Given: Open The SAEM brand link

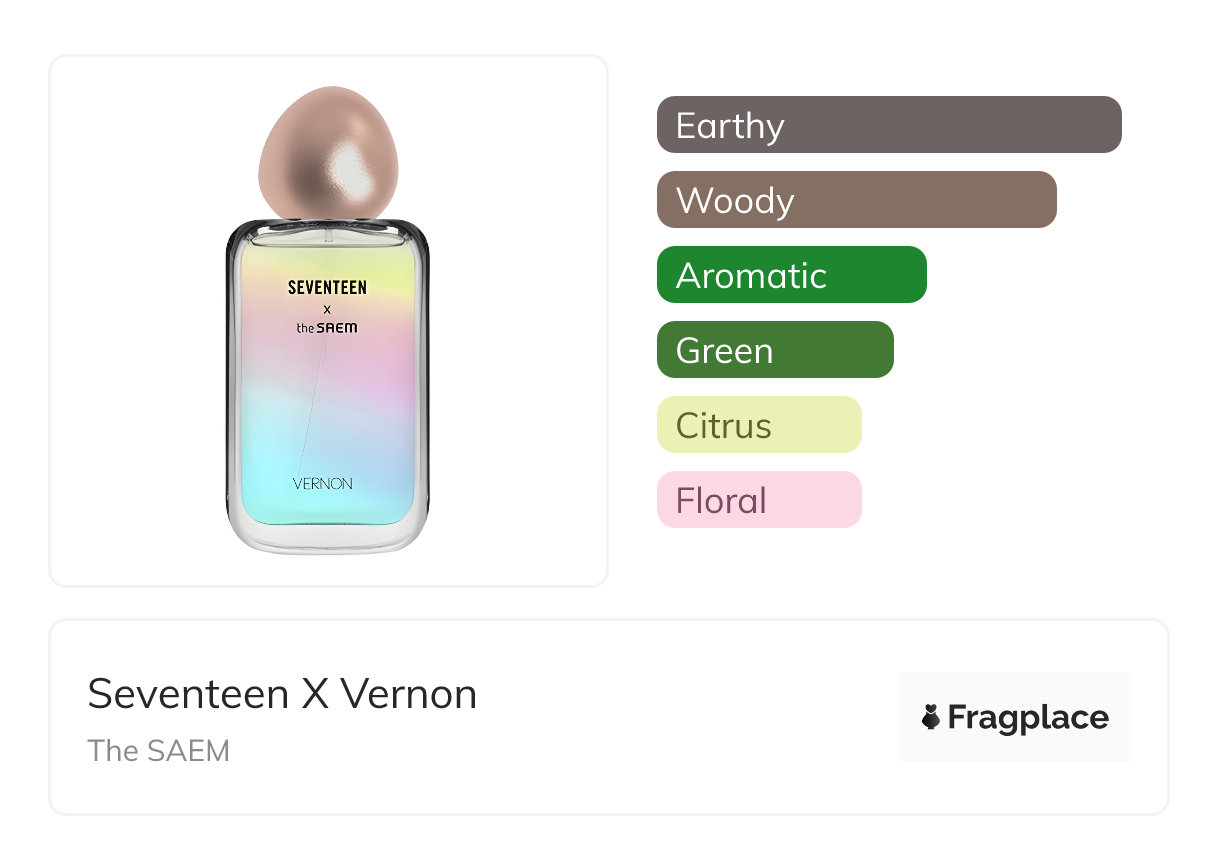Looking at the screenshot, I should [x=158, y=750].
